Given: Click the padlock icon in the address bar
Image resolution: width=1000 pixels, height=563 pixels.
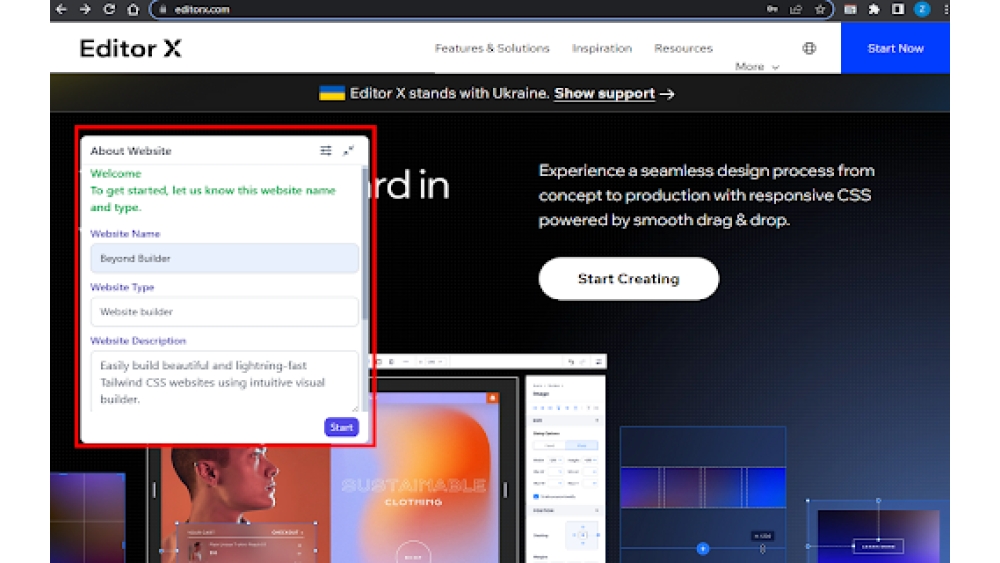Looking at the screenshot, I should coord(163,10).
